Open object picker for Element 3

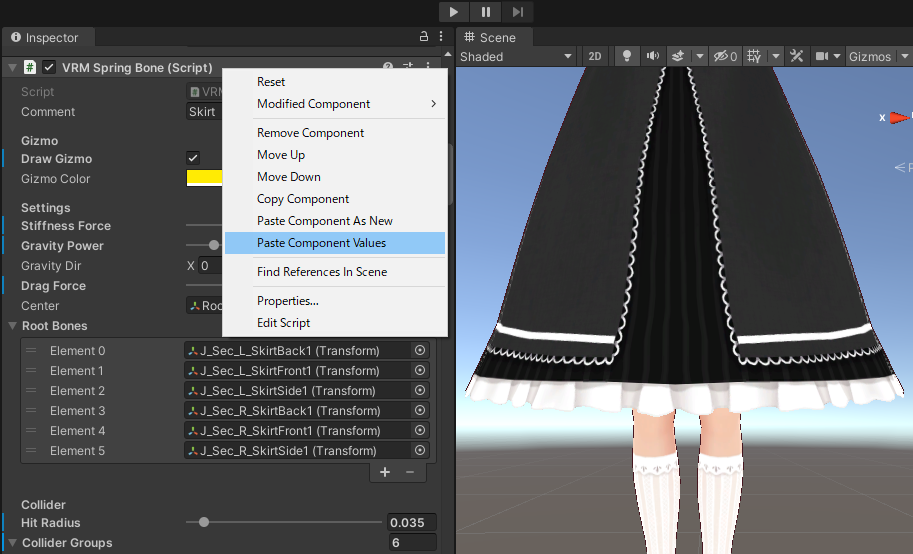pyautogui.click(x=420, y=411)
